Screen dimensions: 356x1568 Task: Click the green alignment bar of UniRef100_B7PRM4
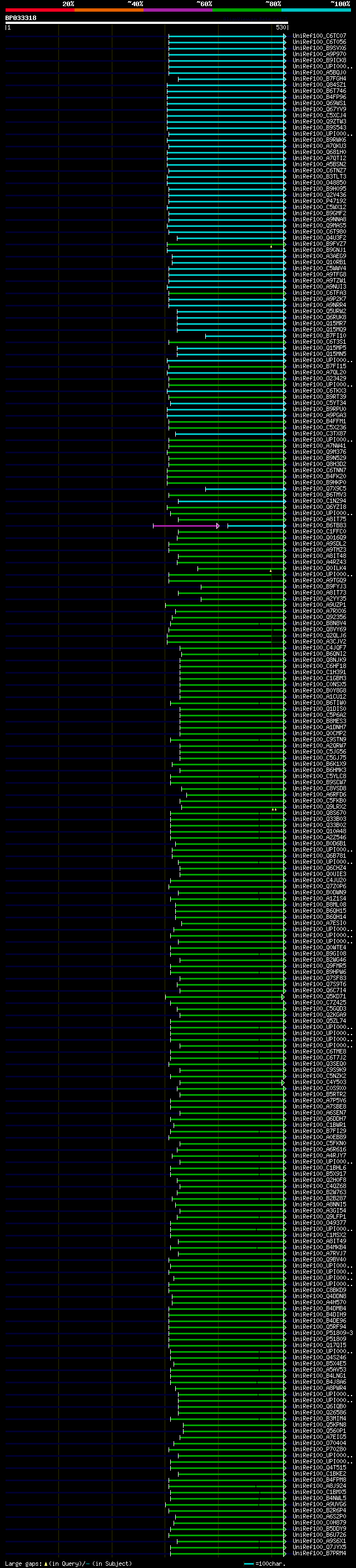(x=227, y=1553)
